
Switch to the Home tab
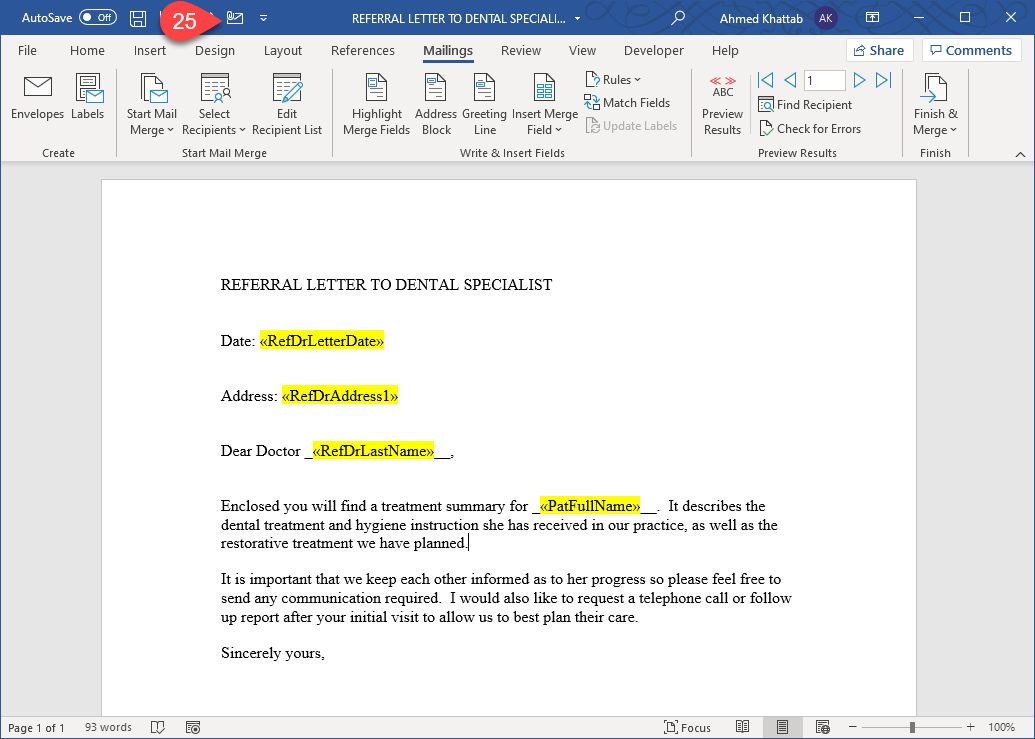tap(87, 51)
